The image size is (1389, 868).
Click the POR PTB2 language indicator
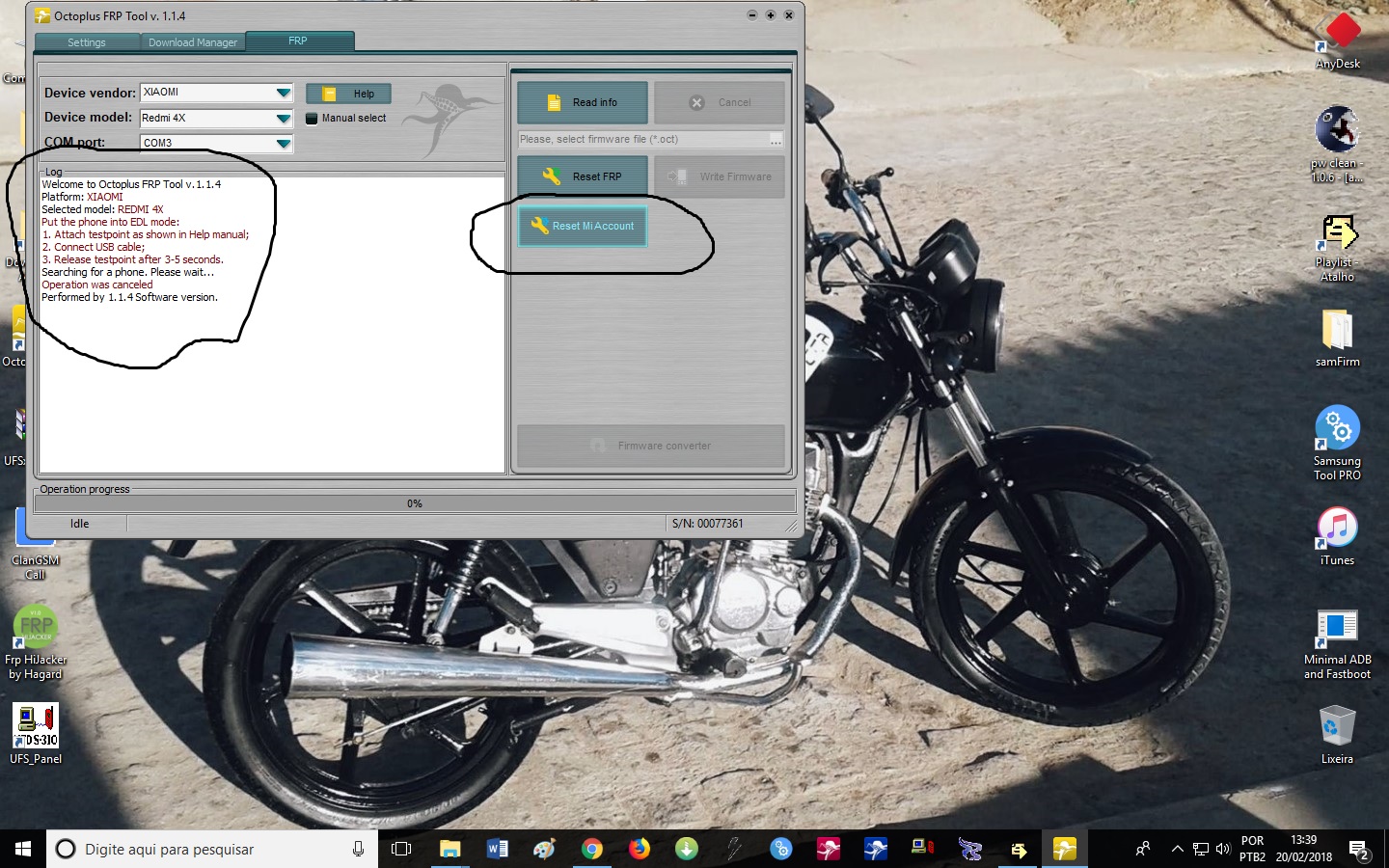tap(1252, 849)
